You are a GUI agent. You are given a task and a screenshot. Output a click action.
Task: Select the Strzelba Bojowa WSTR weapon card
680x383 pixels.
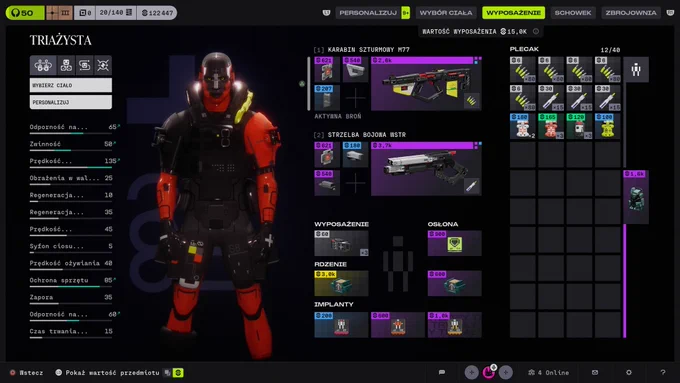coord(426,169)
